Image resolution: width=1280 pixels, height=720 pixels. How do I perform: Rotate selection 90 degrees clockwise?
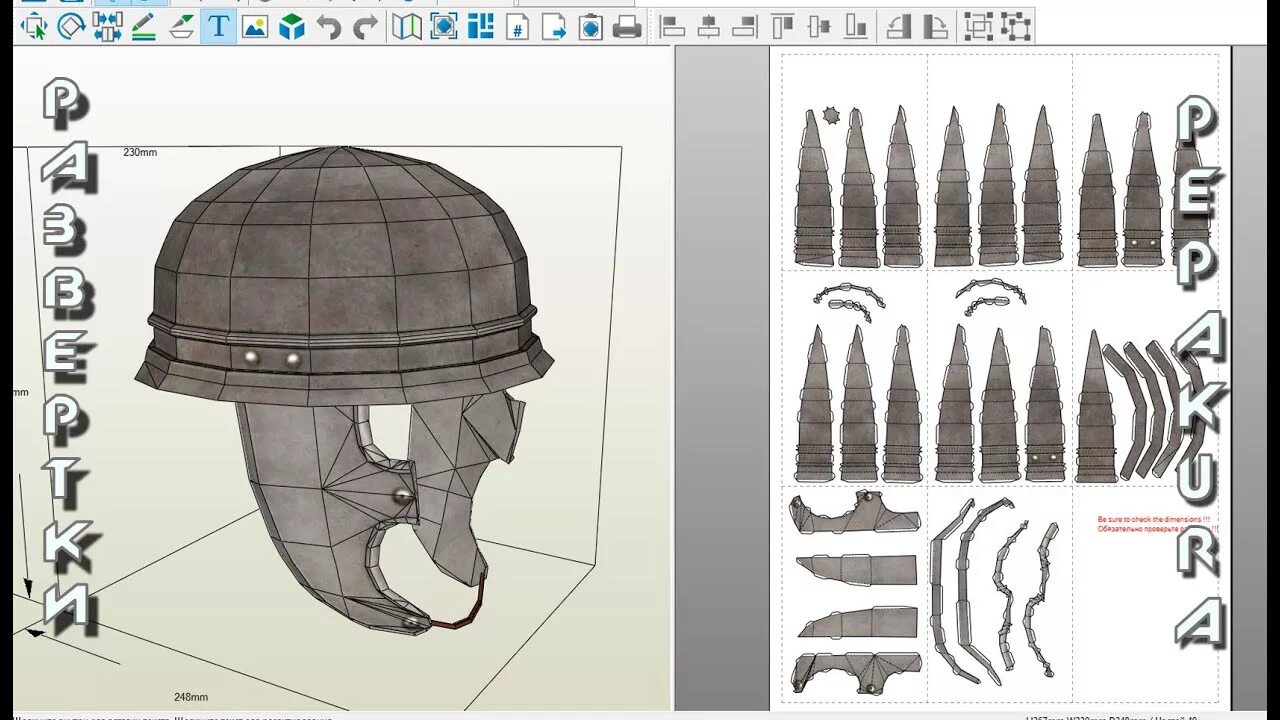(x=935, y=27)
